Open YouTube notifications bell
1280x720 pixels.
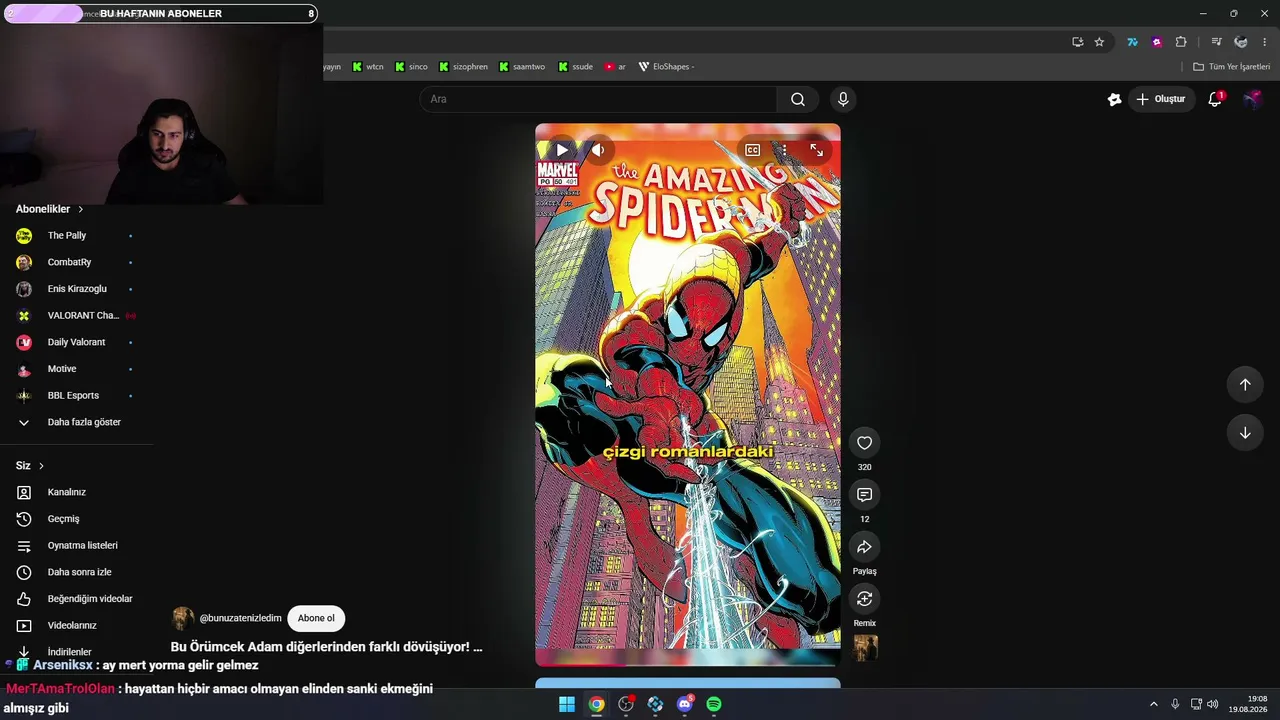pyautogui.click(x=1215, y=99)
